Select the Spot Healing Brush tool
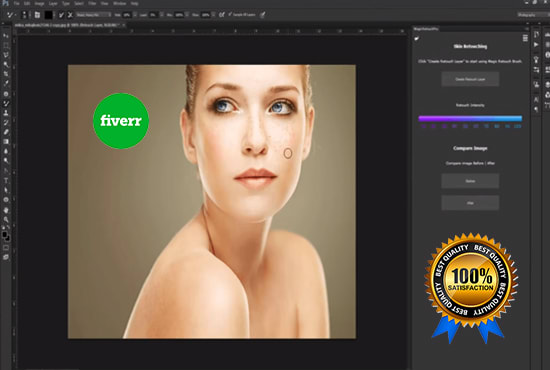The width and height of the screenshot is (550, 370). (x=6, y=94)
